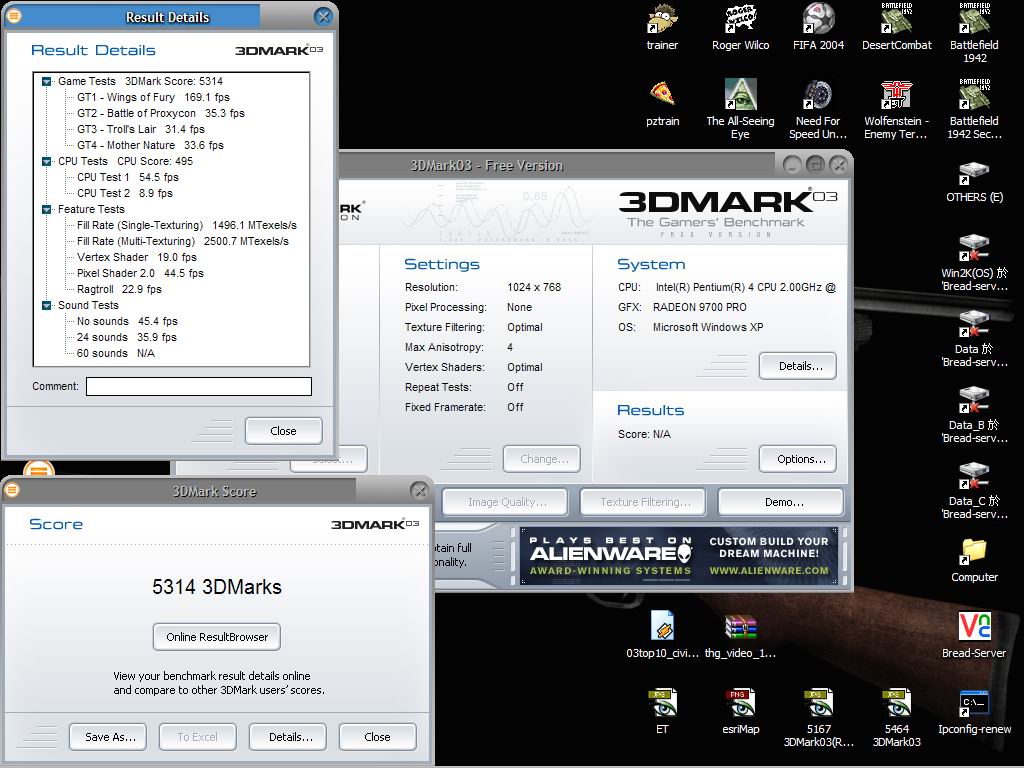The height and width of the screenshot is (768, 1024).
Task: Launch Roger Wilco from the desktop
Action: [x=740, y=27]
